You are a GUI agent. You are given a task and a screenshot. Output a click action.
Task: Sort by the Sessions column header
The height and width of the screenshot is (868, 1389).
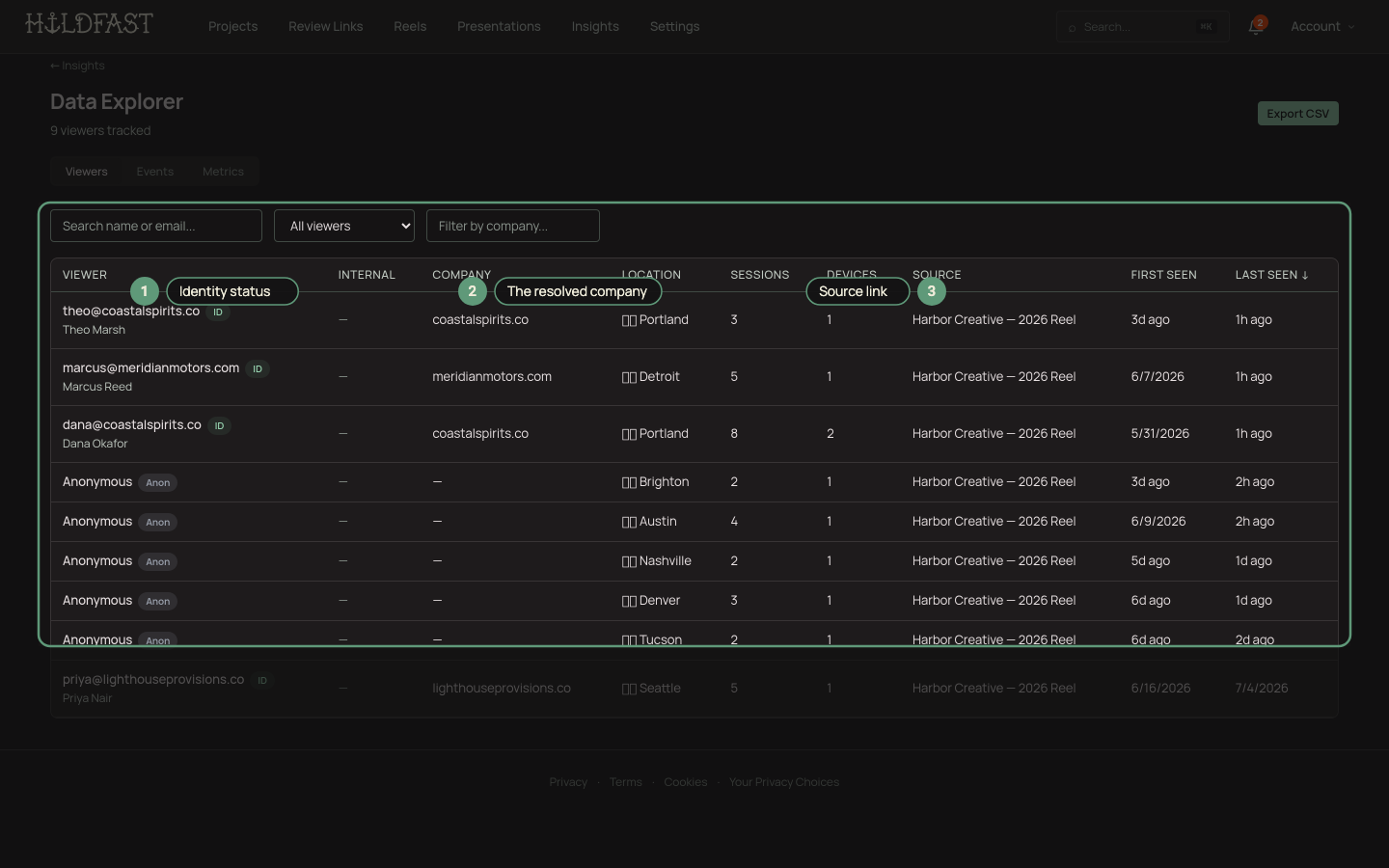click(759, 275)
